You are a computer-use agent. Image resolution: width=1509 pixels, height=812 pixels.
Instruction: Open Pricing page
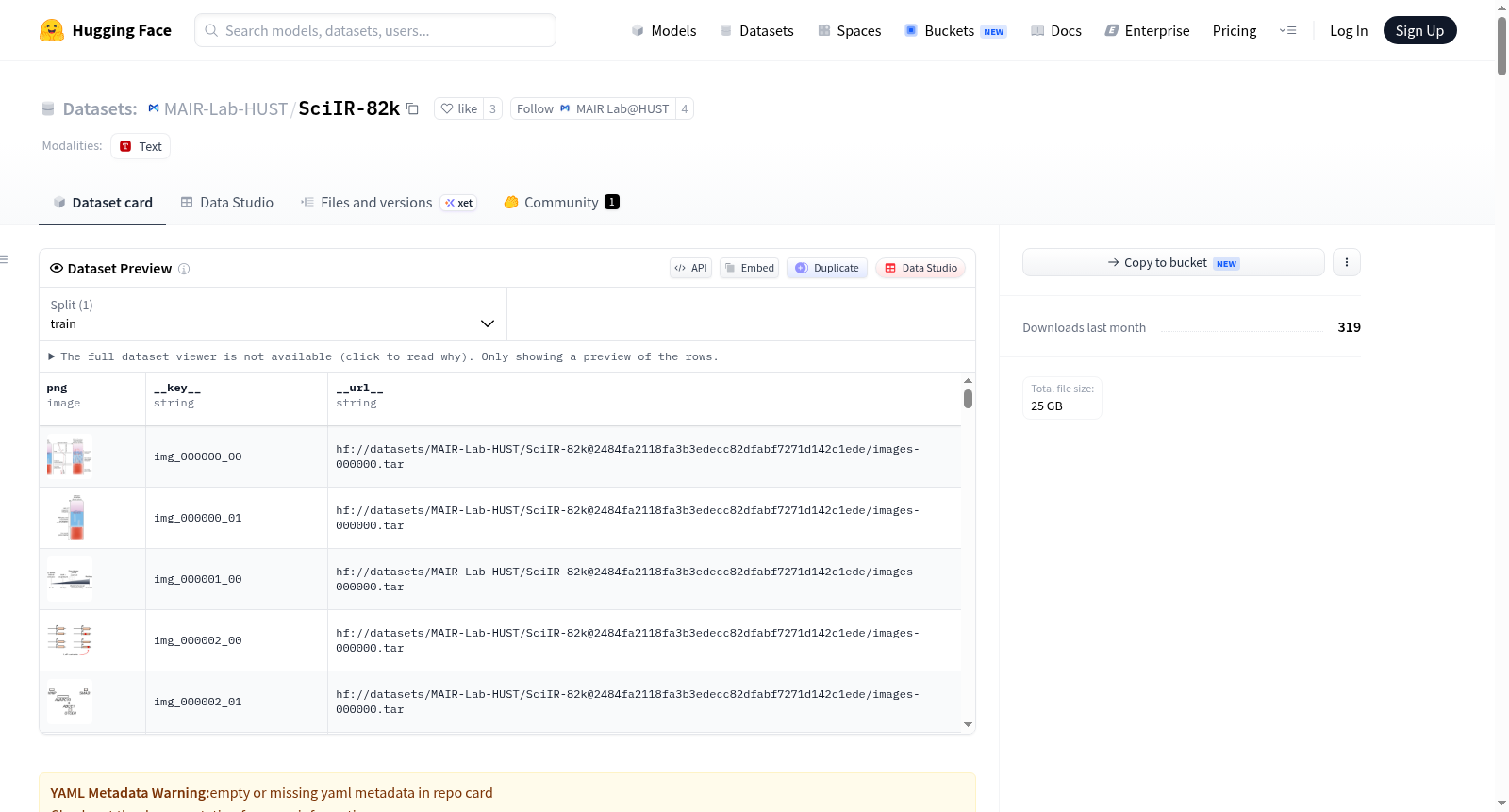(1235, 30)
